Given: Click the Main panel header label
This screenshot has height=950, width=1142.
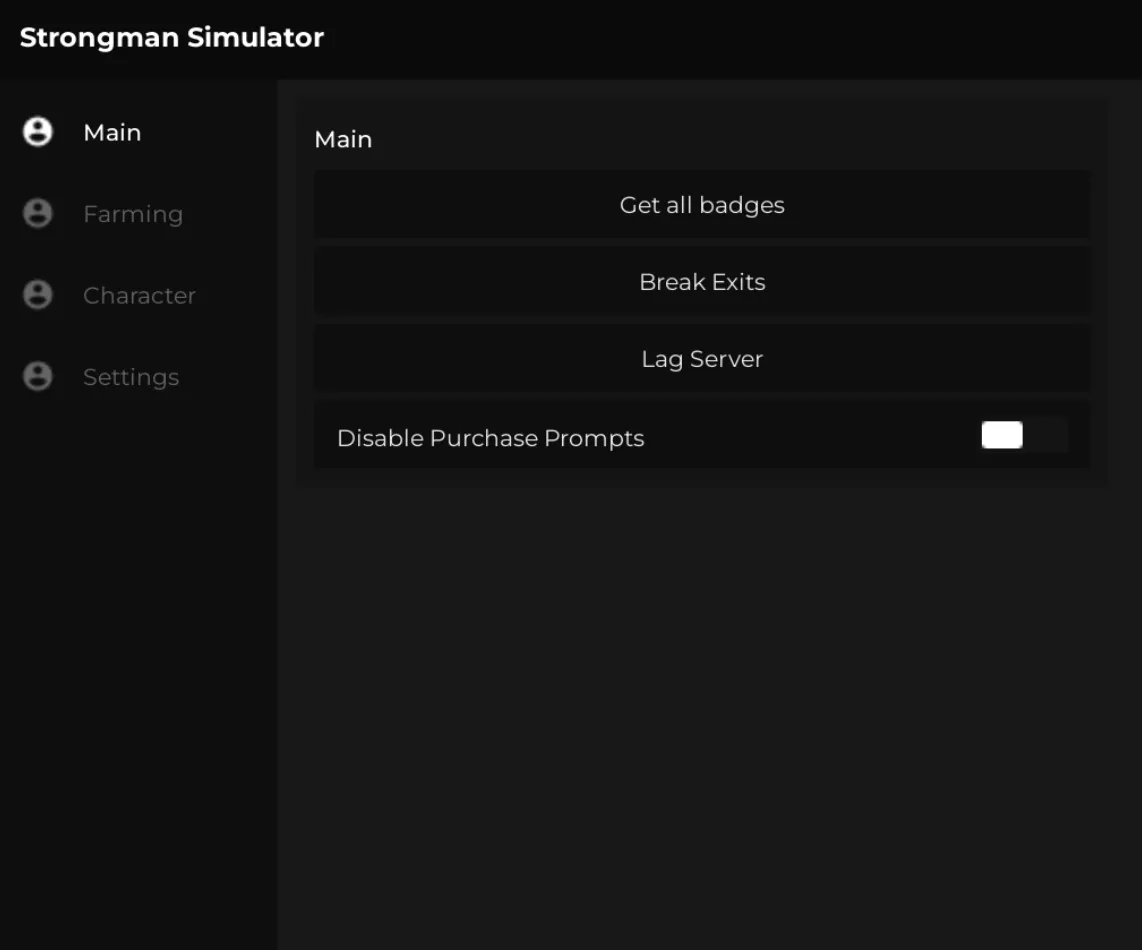Looking at the screenshot, I should pos(343,139).
